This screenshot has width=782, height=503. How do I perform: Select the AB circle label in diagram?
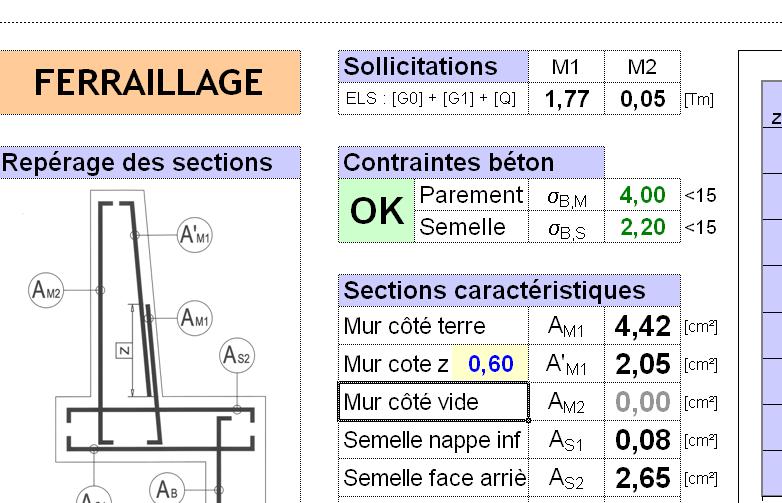tap(167, 490)
